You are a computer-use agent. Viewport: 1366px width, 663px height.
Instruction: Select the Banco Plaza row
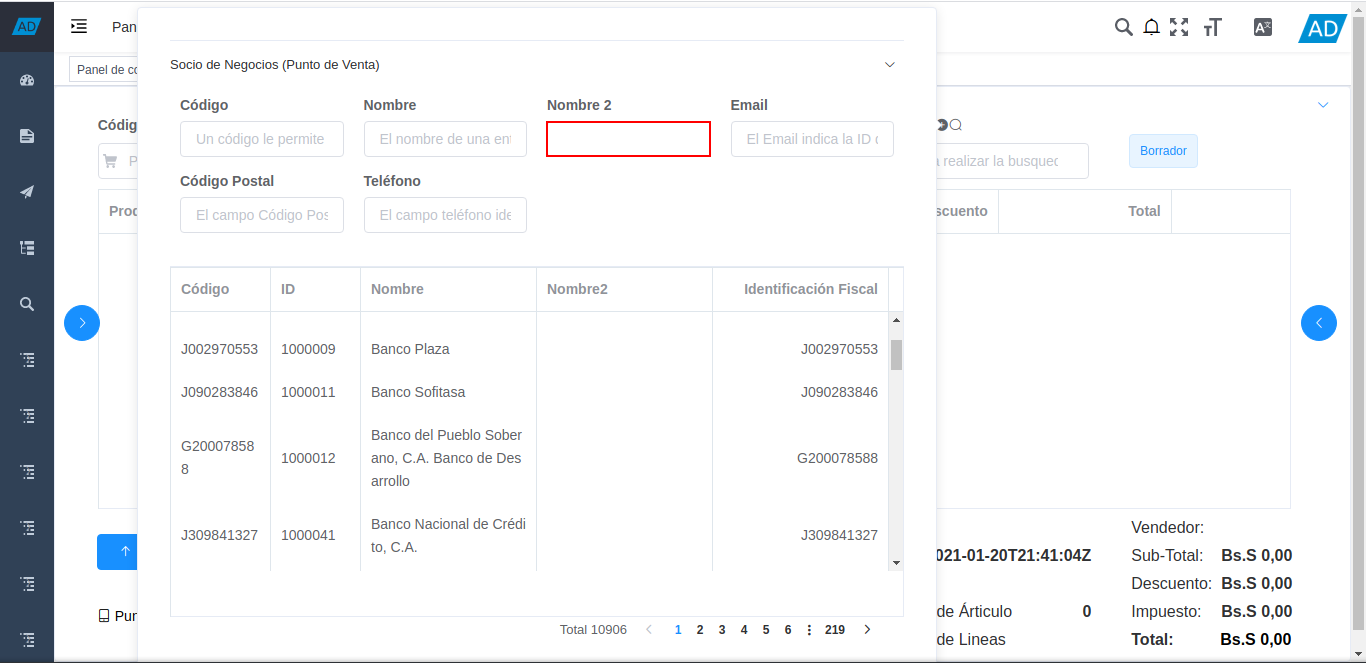pyautogui.click(x=530, y=349)
